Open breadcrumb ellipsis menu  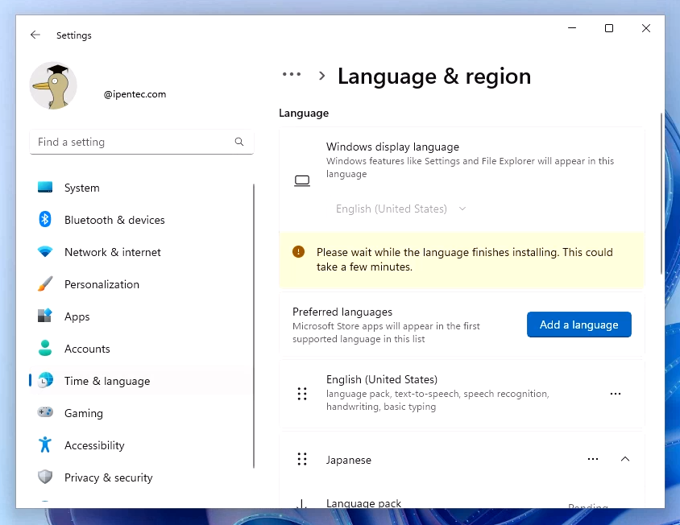point(291,75)
